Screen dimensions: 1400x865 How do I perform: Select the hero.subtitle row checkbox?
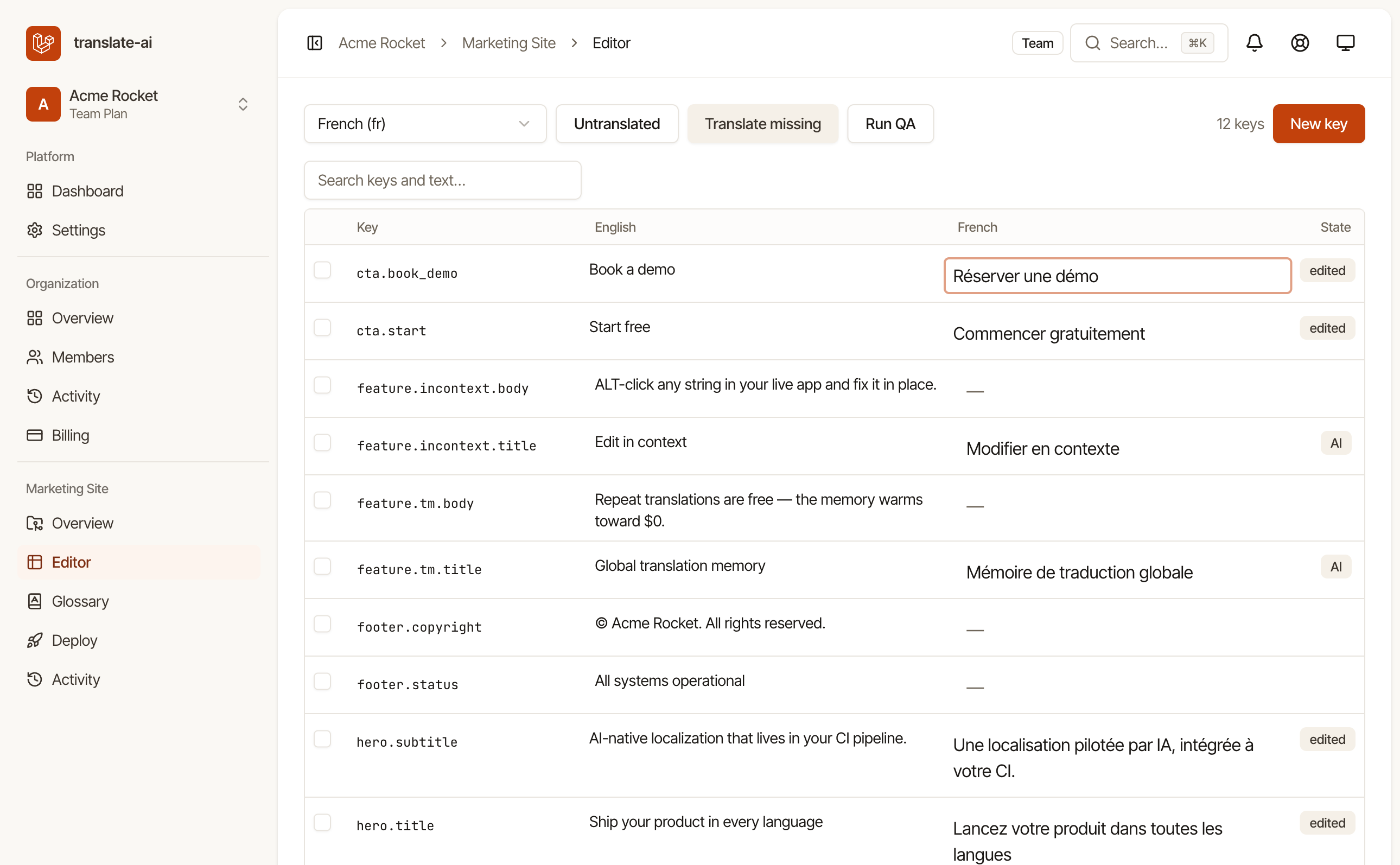[322, 739]
